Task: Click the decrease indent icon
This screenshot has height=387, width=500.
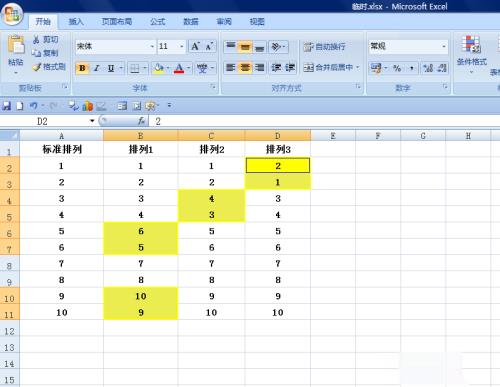Action: (276, 68)
